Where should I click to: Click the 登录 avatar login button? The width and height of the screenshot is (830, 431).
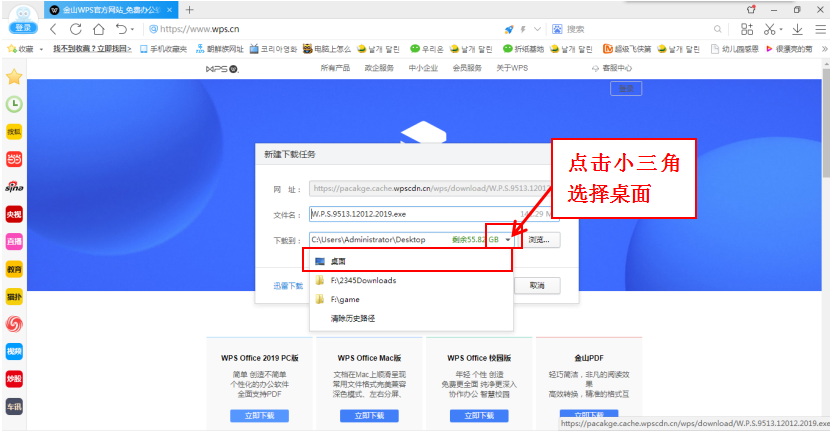tap(23, 28)
